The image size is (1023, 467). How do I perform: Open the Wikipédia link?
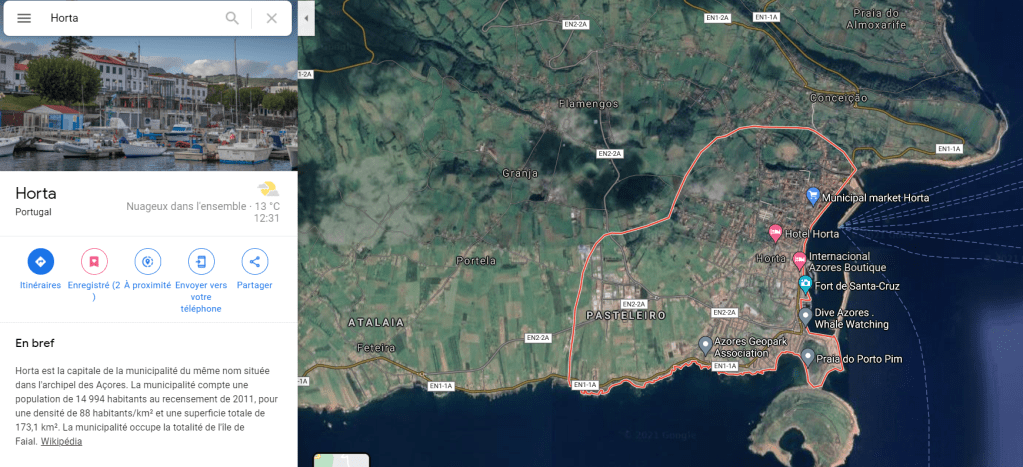click(61, 441)
